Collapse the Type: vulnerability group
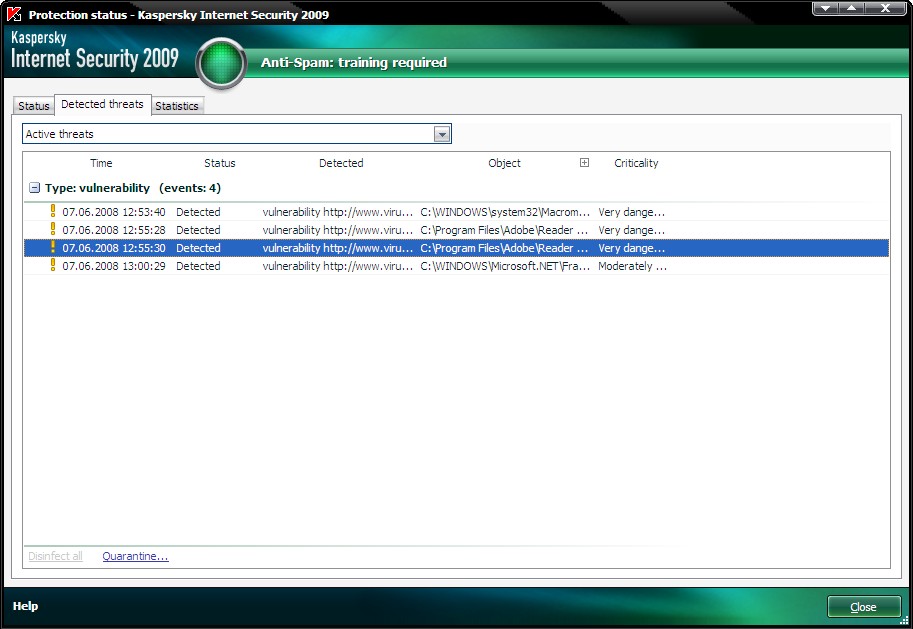Image resolution: width=913 pixels, height=629 pixels. point(35,188)
